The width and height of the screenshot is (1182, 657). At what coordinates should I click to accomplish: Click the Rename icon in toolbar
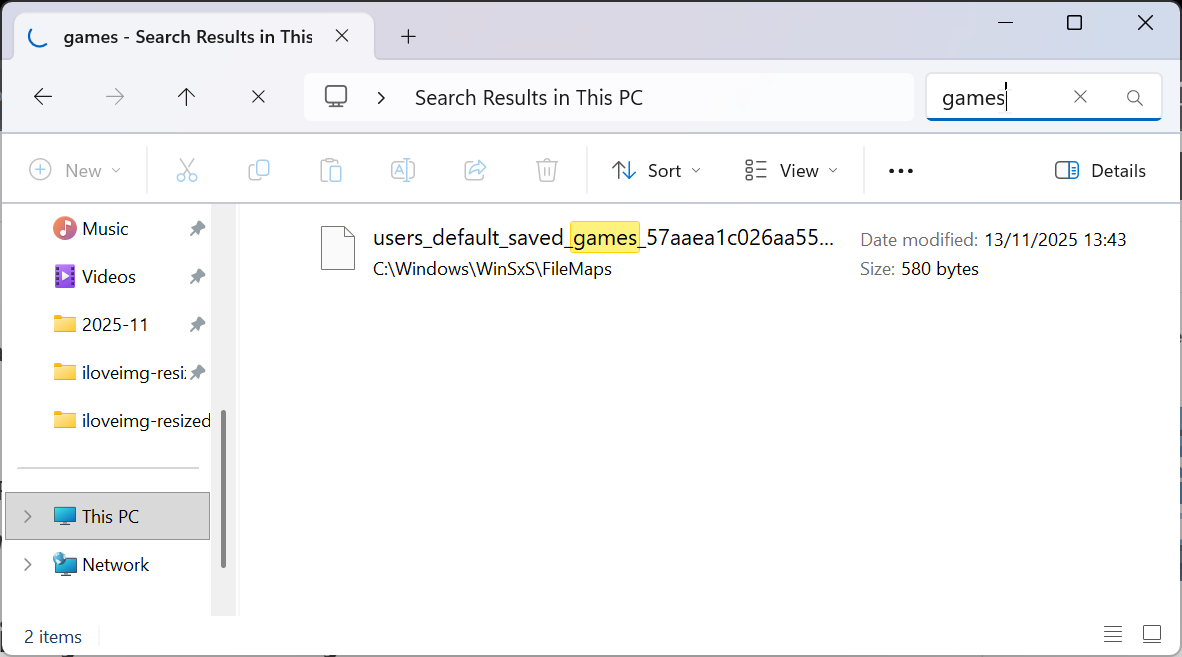click(403, 170)
